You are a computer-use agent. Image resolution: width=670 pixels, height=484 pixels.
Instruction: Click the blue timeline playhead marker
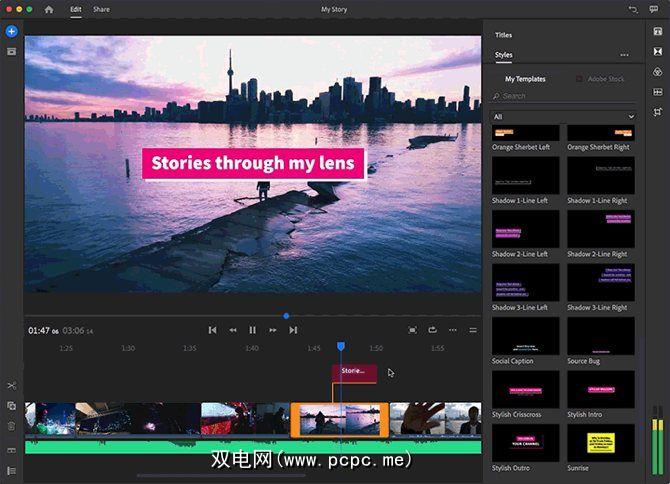point(341,346)
